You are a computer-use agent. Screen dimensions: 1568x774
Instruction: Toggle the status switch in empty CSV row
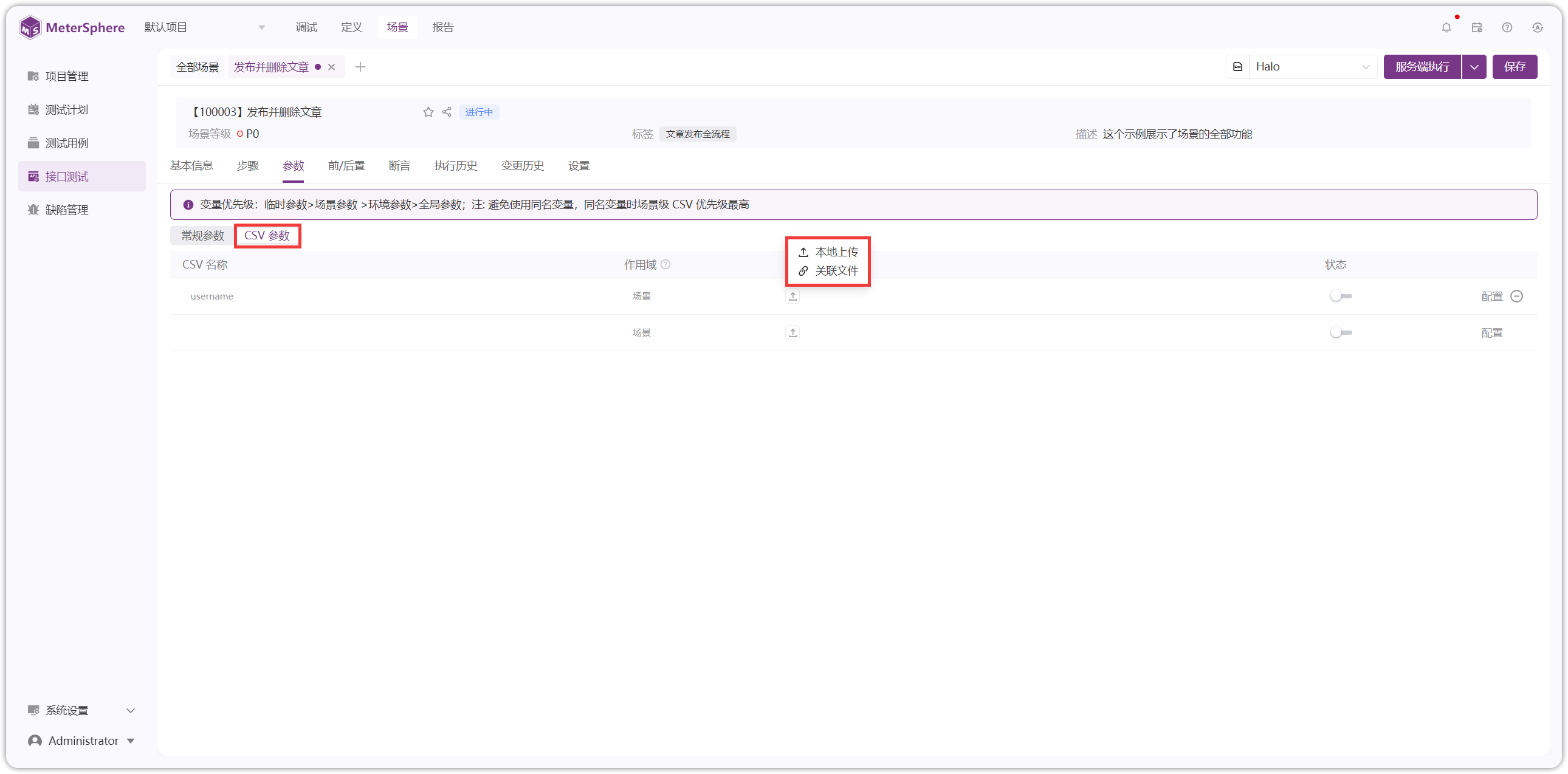(1341, 333)
